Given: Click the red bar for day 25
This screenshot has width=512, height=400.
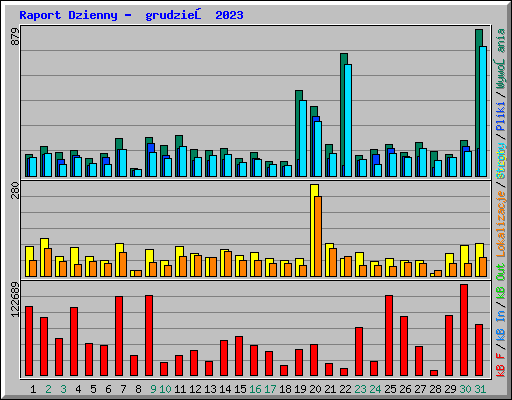Looking at the screenshot, I should tap(389, 336).
